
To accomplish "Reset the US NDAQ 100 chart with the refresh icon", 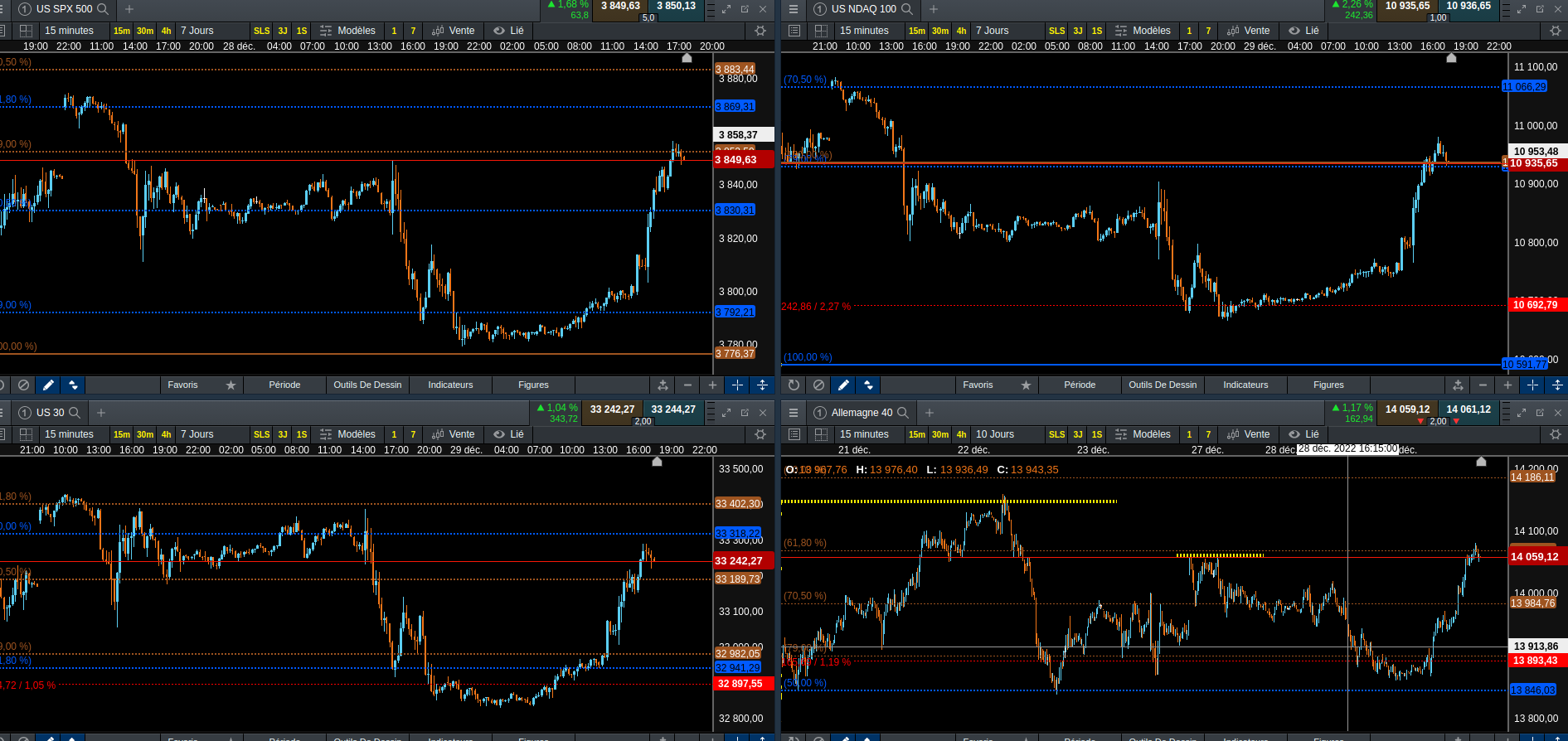I will coord(794,385).
